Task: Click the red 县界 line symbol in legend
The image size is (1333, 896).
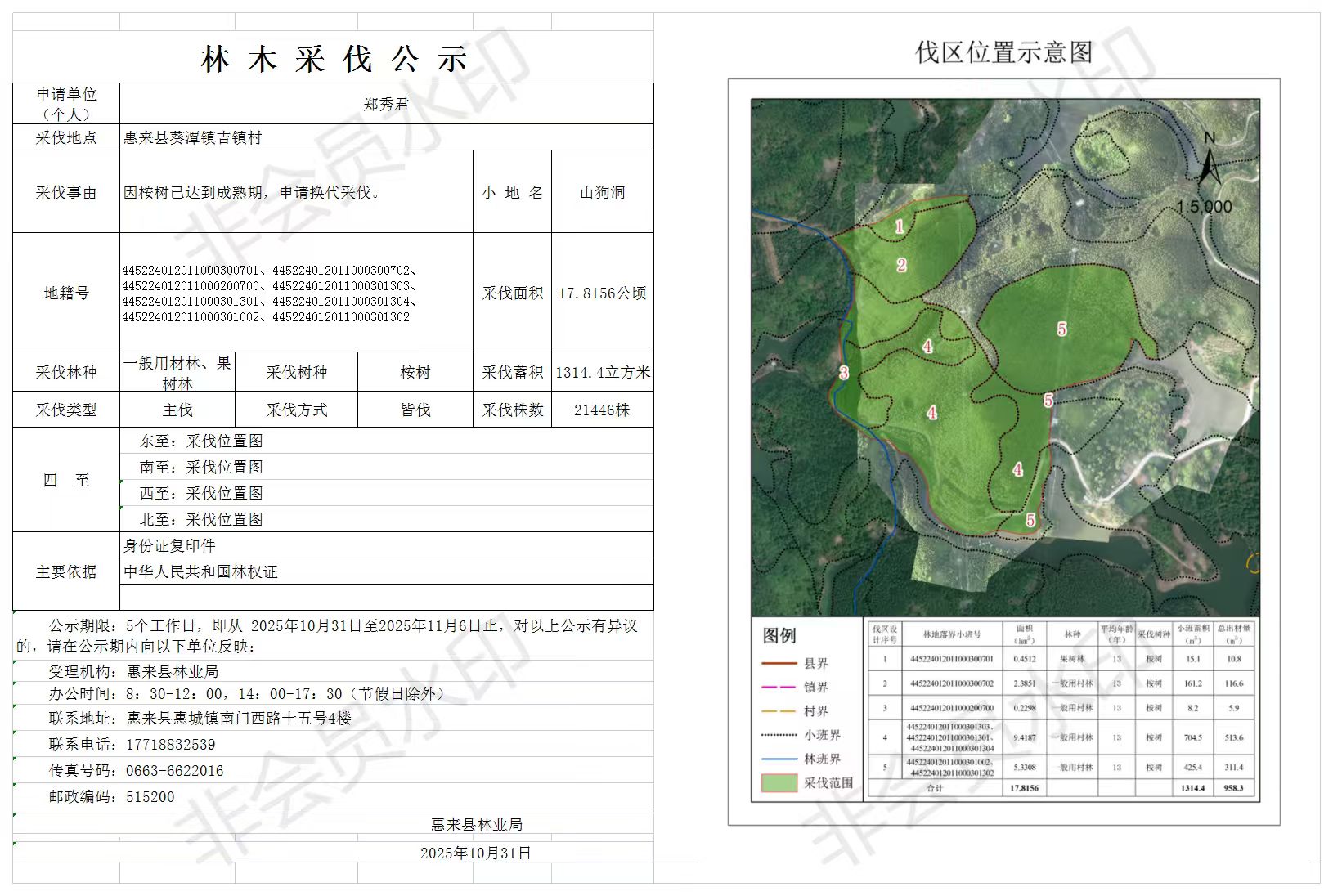Action: (779, 664)
